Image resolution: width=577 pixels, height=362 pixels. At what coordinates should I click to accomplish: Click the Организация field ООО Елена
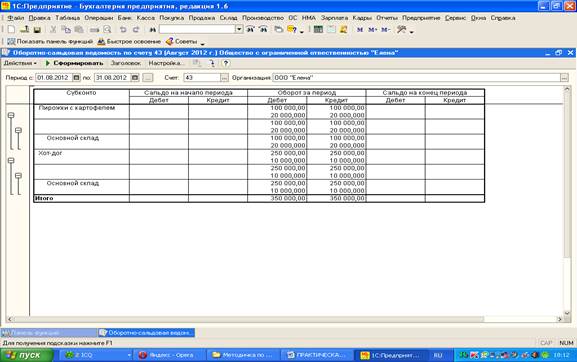(417, 78)
